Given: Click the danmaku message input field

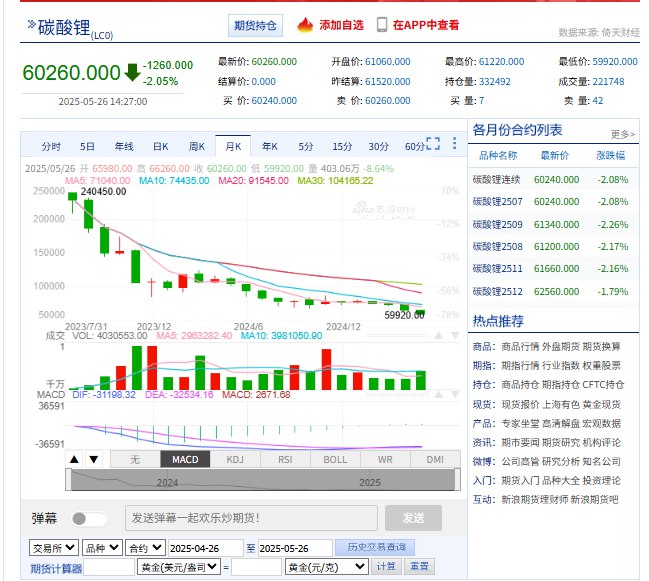Looking at the screenshot, I should (251, 518).
